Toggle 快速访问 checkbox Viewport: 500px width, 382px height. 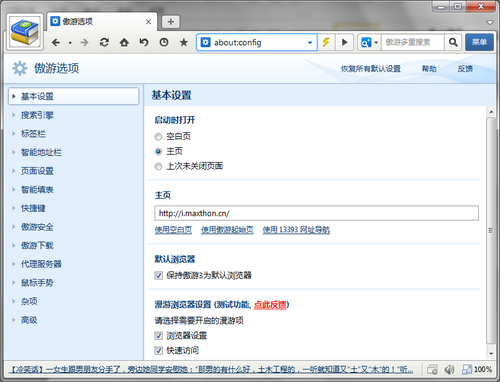click(x=159, y=351)
